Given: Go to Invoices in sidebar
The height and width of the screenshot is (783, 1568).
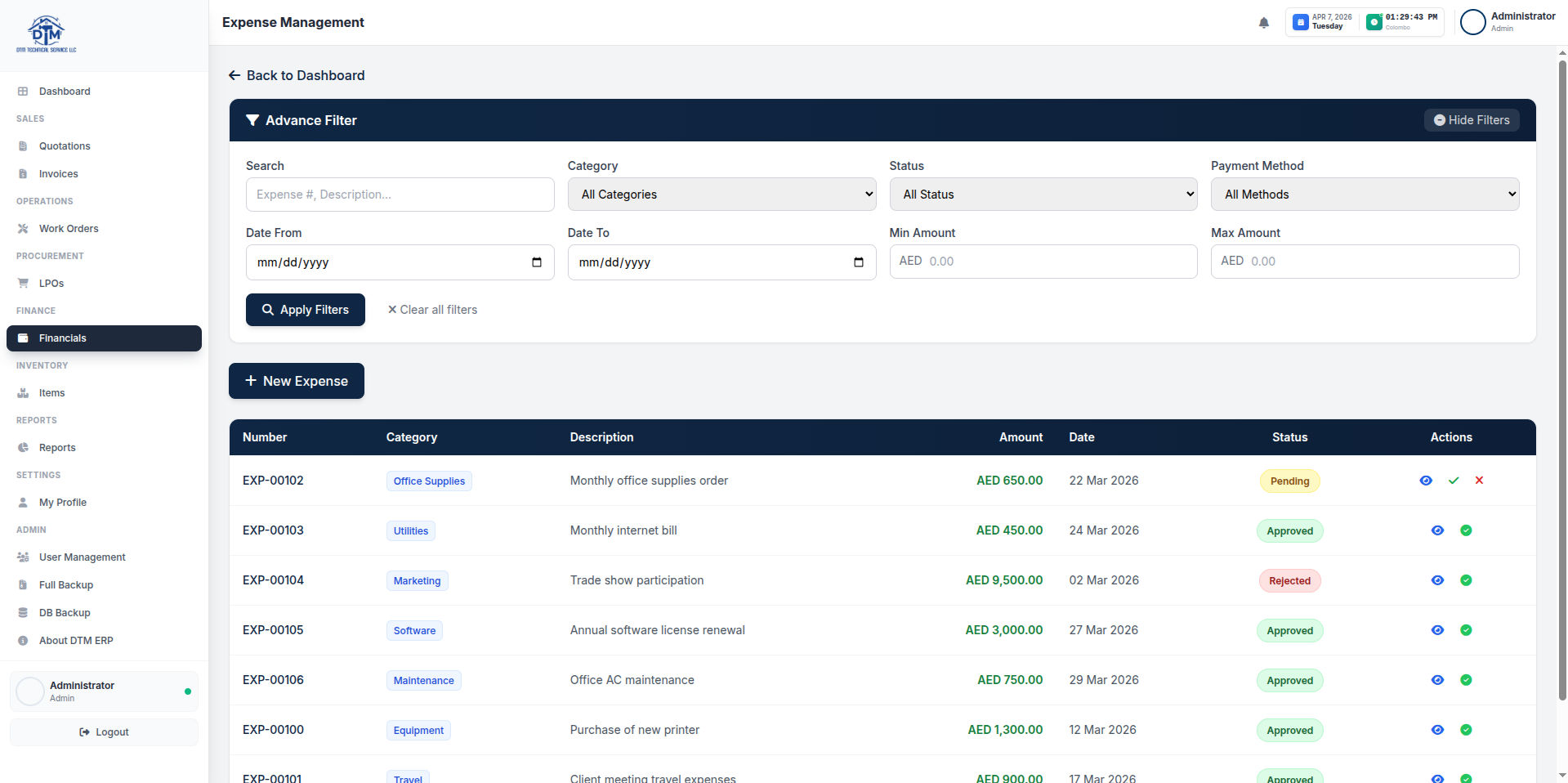Looking at the screenshot, I should [104, 174].
